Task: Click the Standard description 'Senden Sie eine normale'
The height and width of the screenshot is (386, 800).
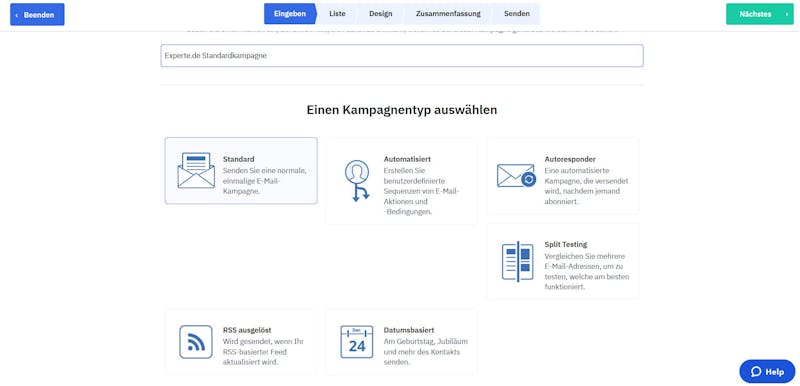Action: click(264, 181)
